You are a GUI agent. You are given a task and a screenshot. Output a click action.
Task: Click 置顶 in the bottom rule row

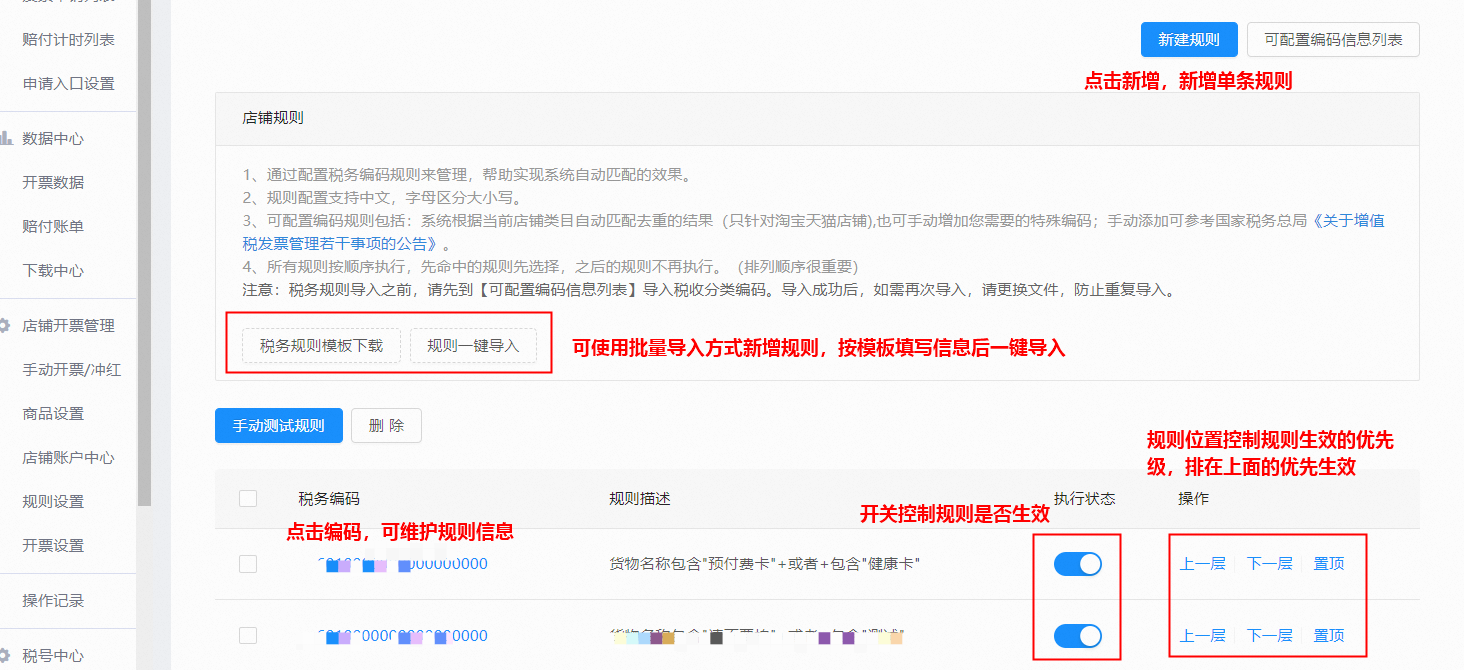pyautogui.click(x=1329, y=635)
